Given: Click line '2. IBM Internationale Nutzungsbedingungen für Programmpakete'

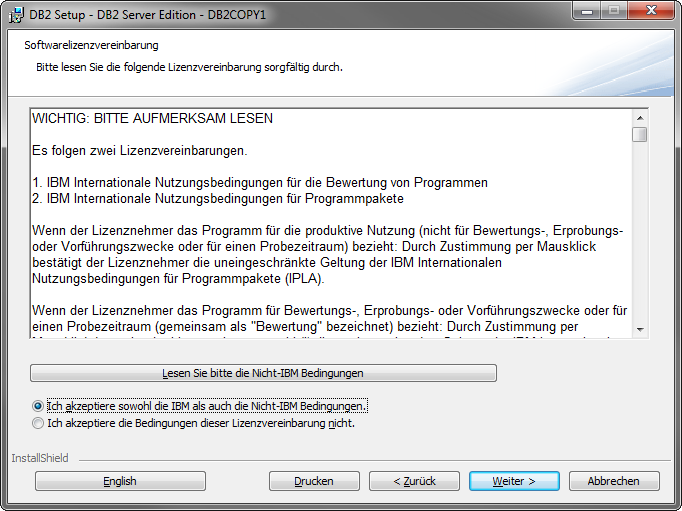Looking at the screenshot, I should tap(218, 199).
